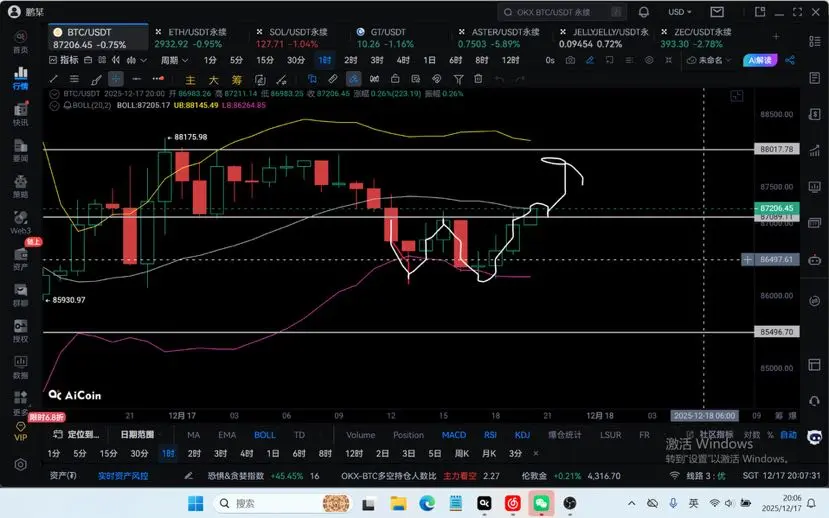Click the fullscreen chart icon in top toolbar
The height and width of the screenshot is (518, 829).
pyautogui.click(x=668, y=60)
